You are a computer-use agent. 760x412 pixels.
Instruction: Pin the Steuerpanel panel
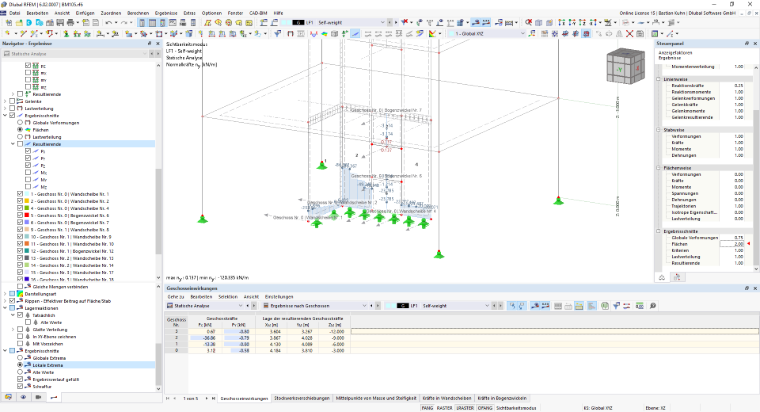coord(747,44)
